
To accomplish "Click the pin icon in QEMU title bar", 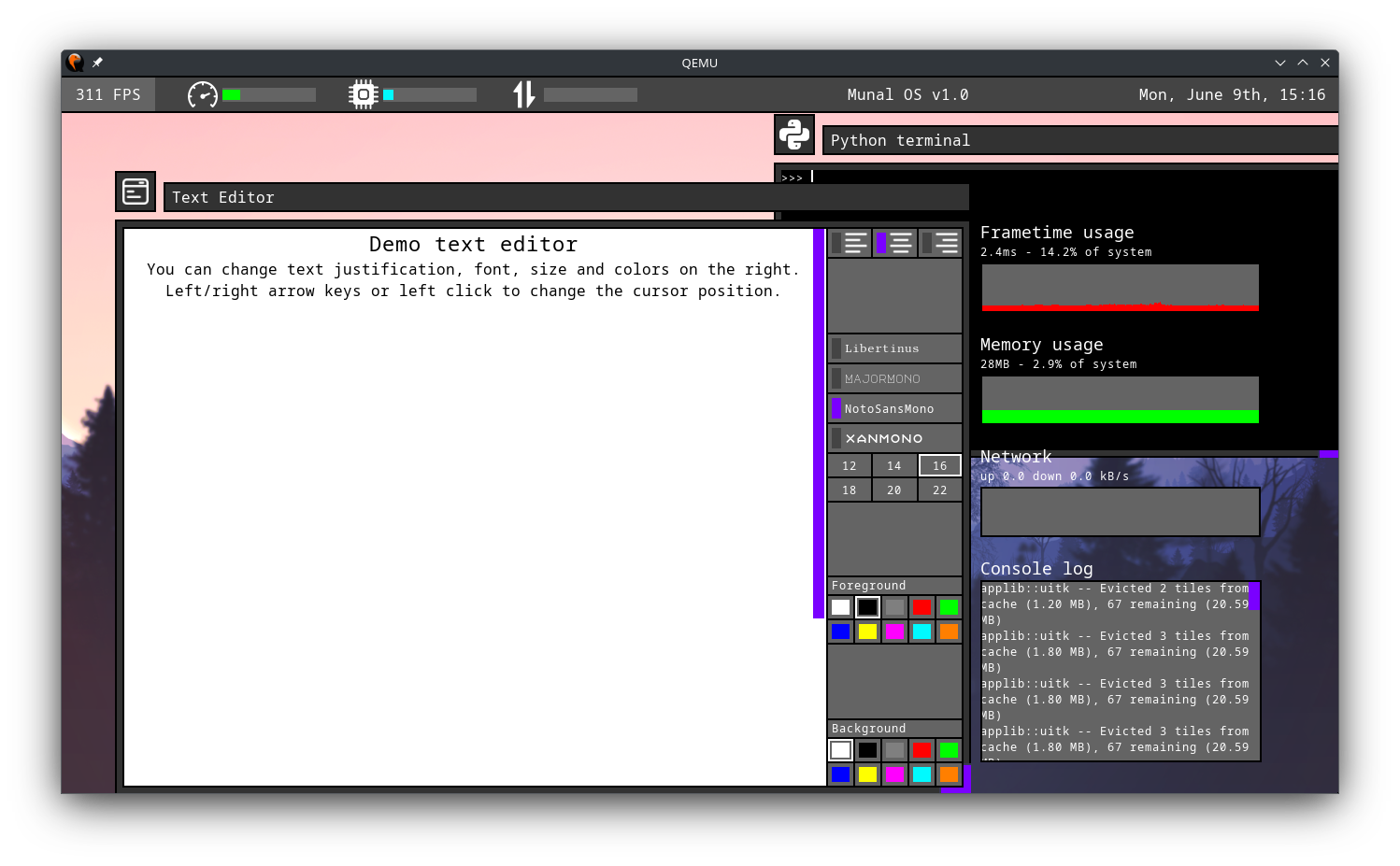I will point(97,63).
